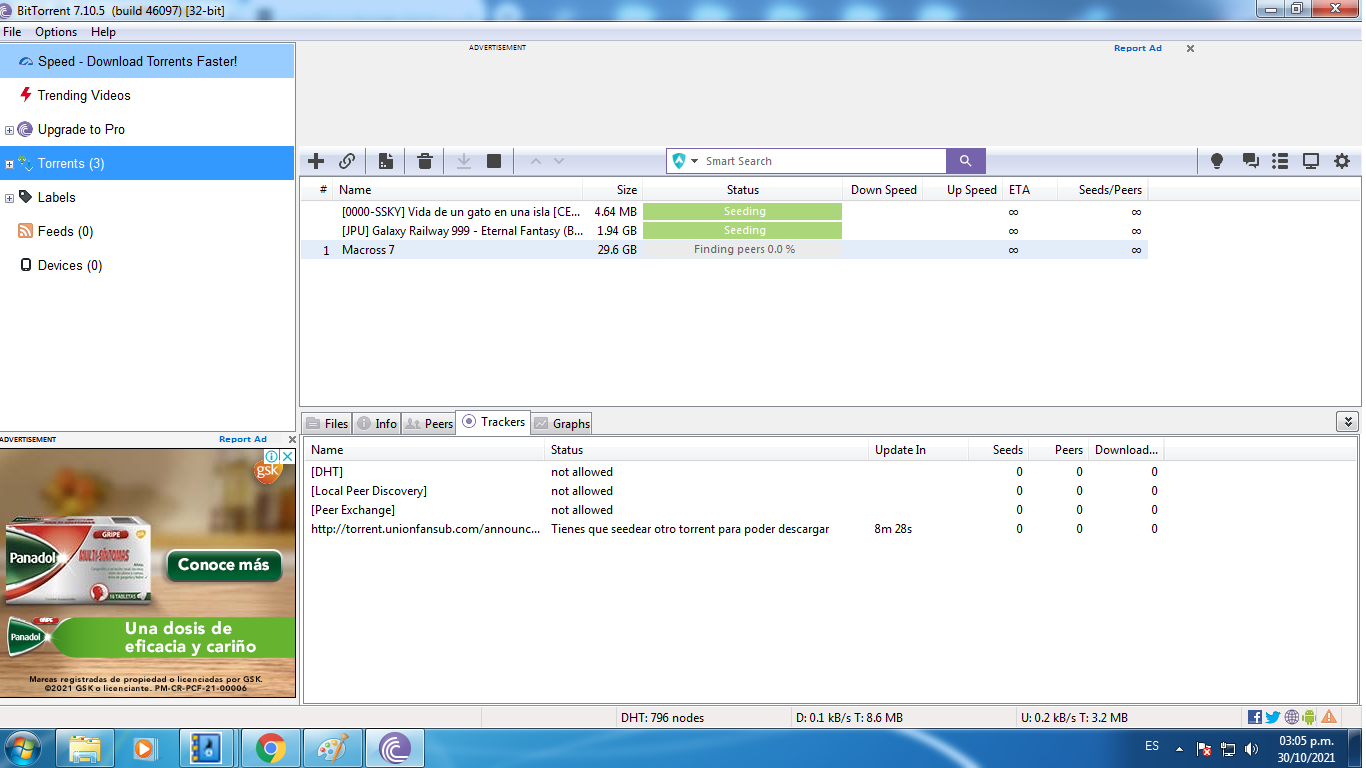Open Facebook icon in status bar
Image resolution: width=1366 pixels, height=768 pixels.
click(x=1255, y=717)
